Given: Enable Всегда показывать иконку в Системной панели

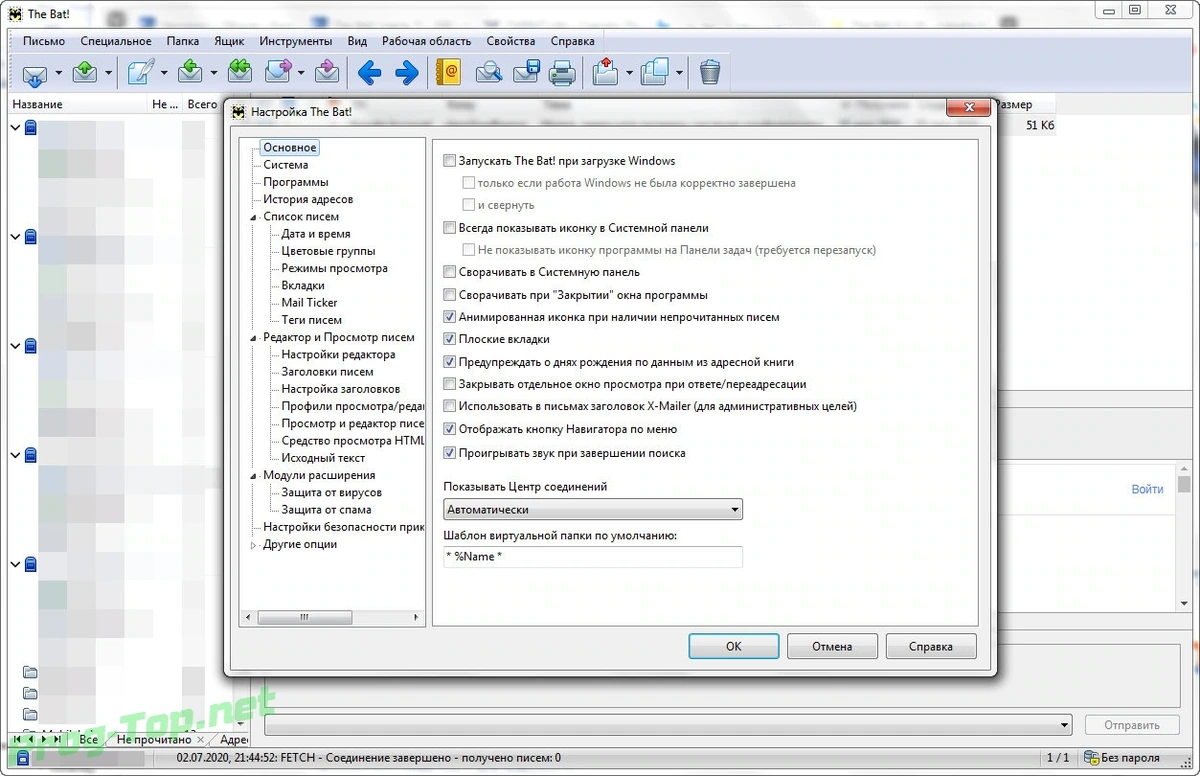Looking at the screenshot, I should tap(450, 228).
